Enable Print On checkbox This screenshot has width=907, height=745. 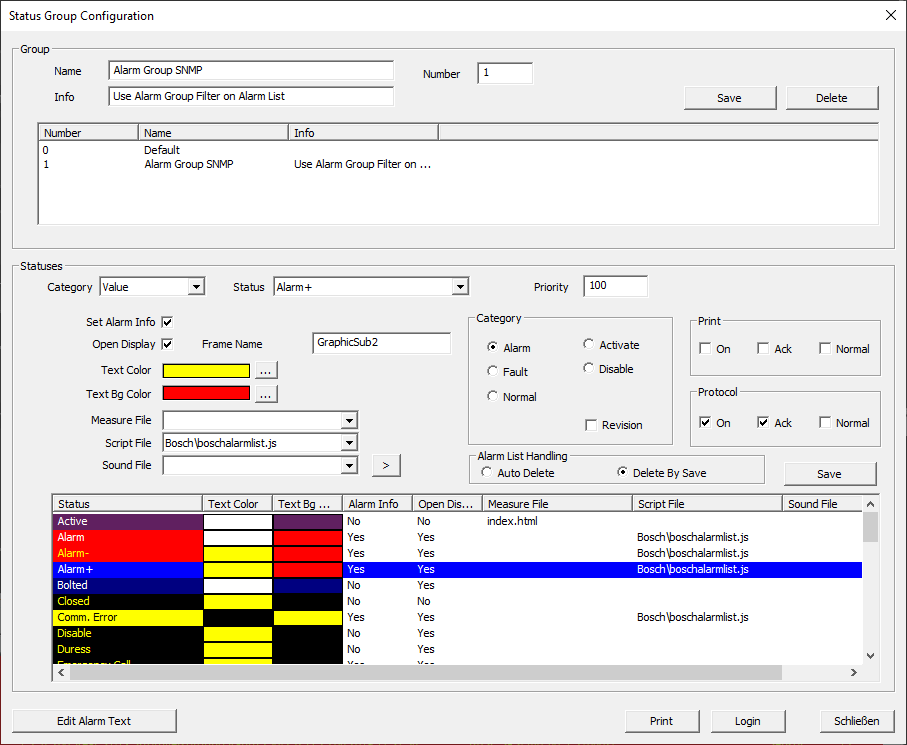[705, 348]
